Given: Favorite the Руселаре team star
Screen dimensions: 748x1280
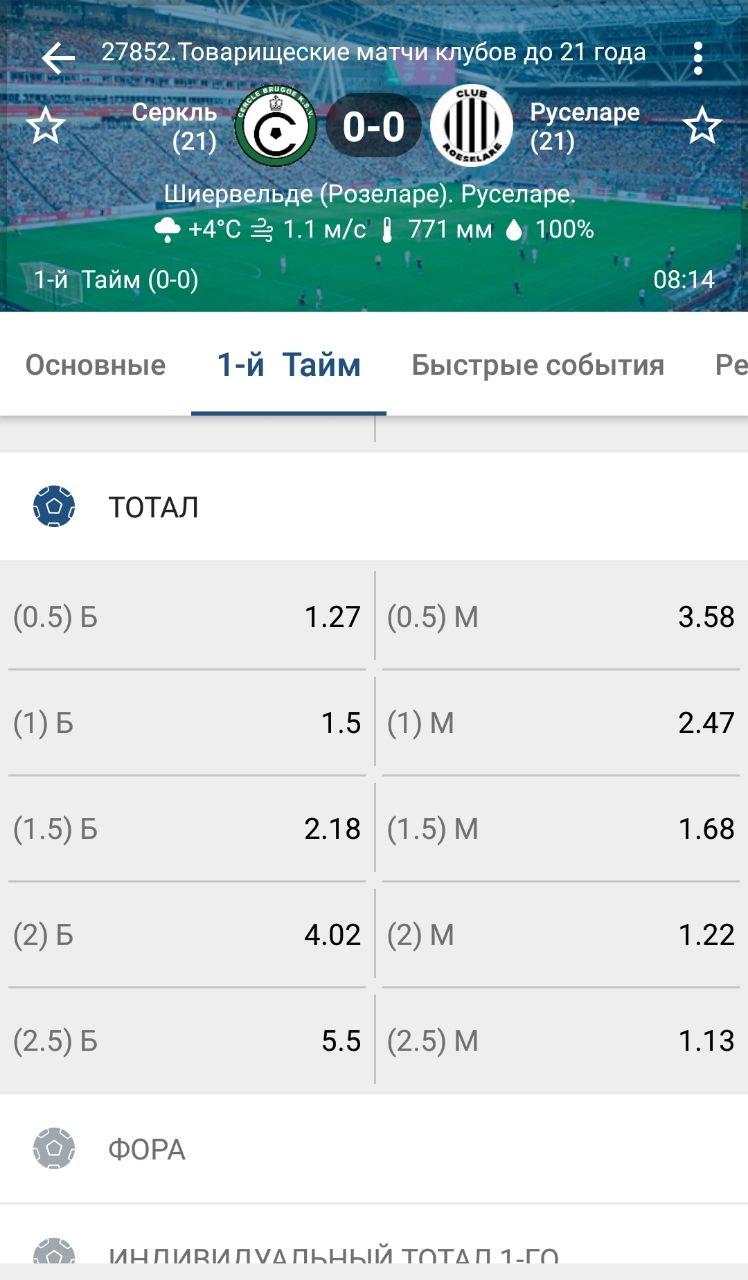Looking at the screenshot, I should [x=702, y=127].
